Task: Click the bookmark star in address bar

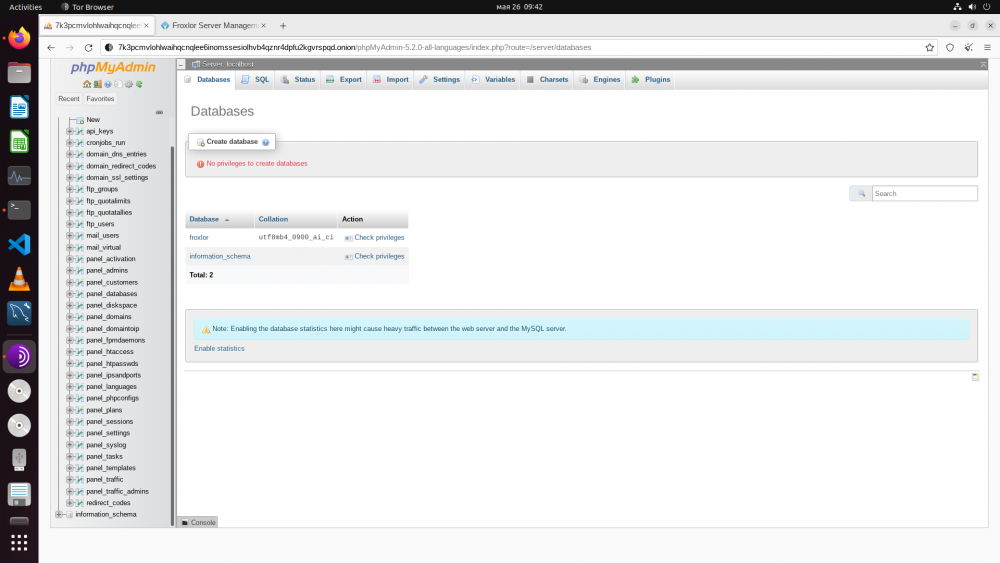Action: click(929, 47)
